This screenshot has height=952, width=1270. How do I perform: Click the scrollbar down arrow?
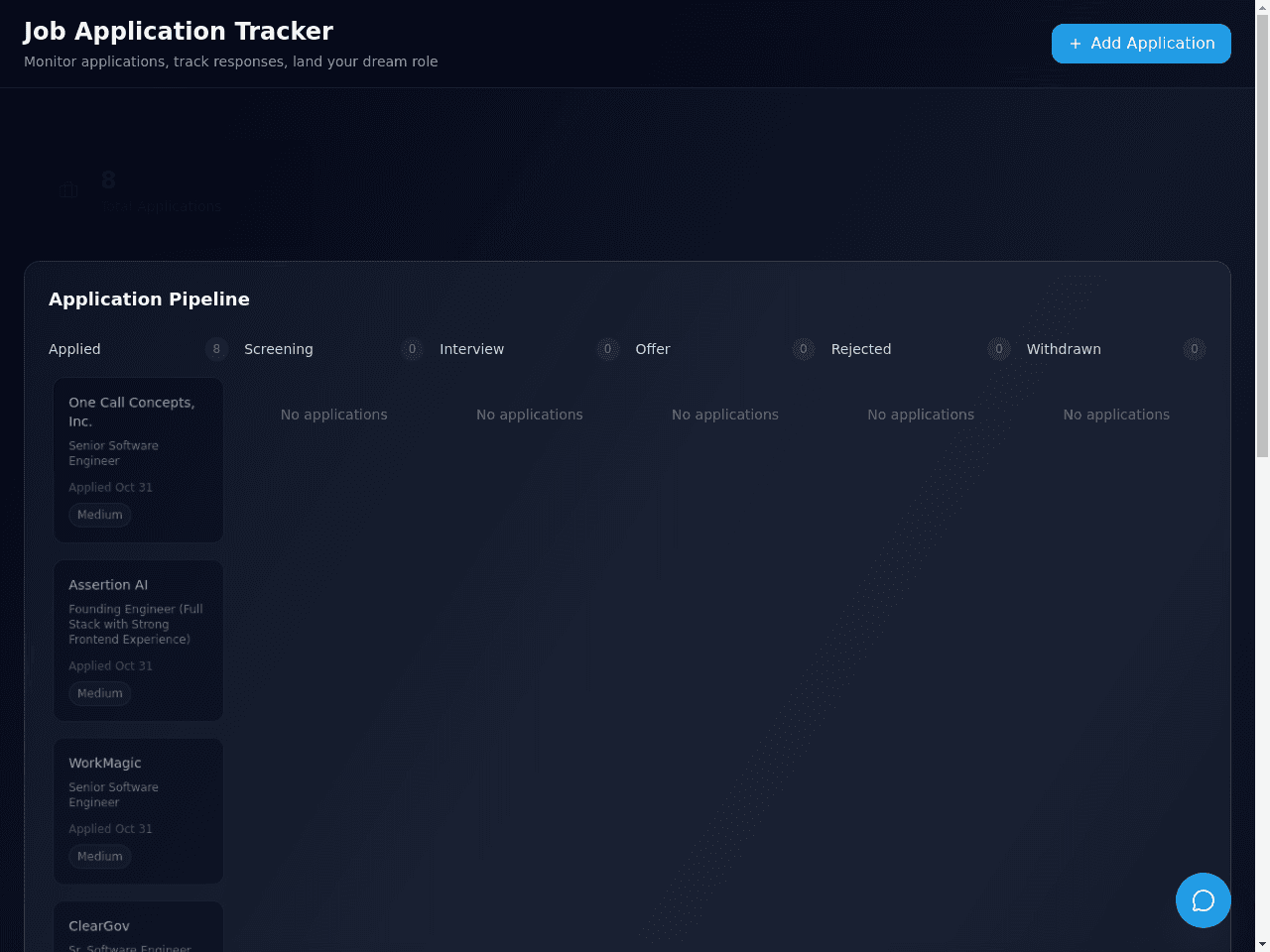pyautogui.click(x=1262, y=944)
